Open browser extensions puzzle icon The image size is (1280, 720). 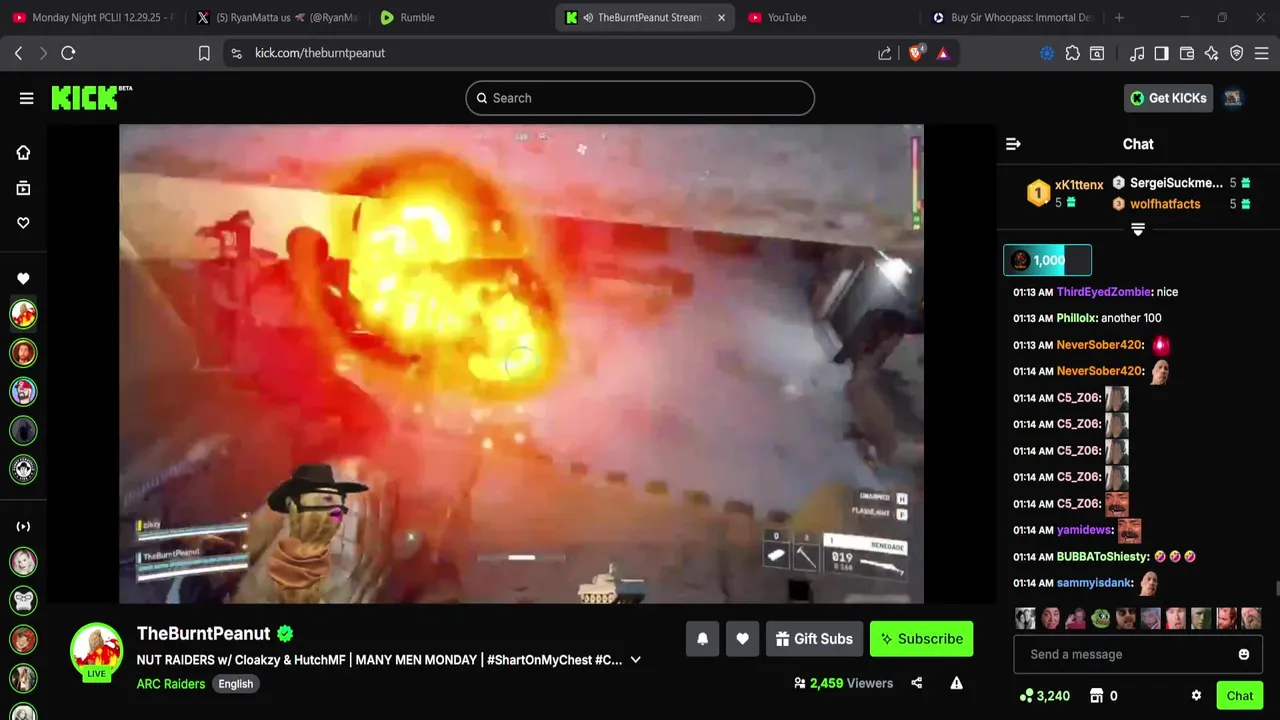click(x=1073, y=53)
